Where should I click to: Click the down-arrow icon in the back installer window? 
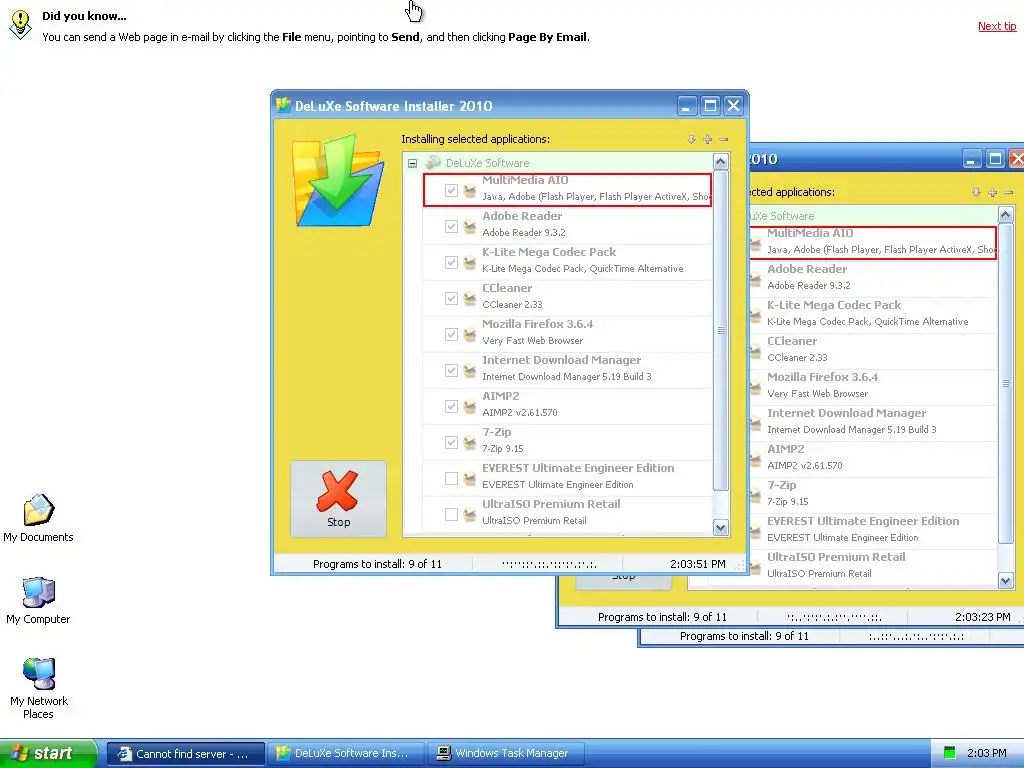click(x=976, y=192)
